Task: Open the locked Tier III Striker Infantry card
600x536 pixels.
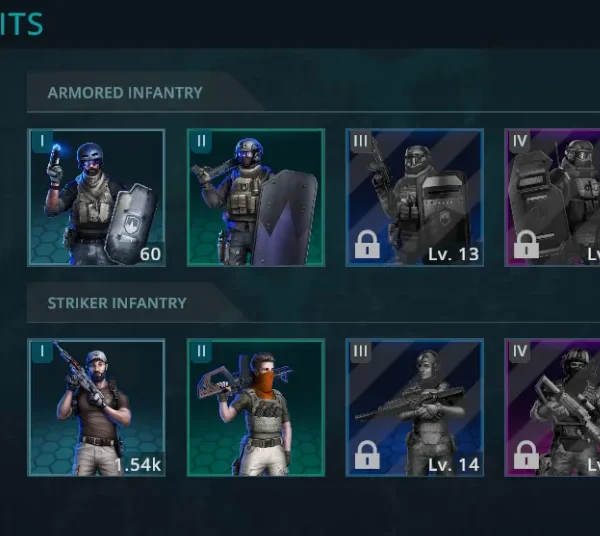Action: click(x=414, y=407)
